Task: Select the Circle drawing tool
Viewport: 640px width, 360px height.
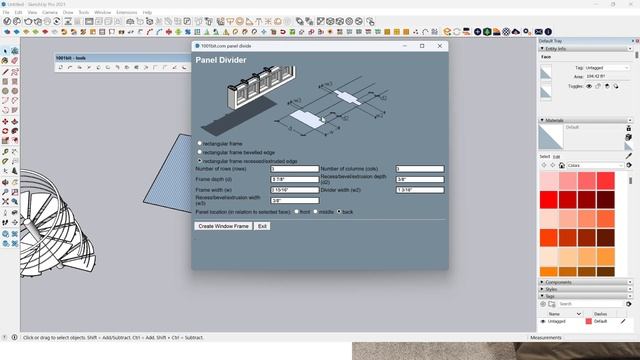Action: coord(5,91)
